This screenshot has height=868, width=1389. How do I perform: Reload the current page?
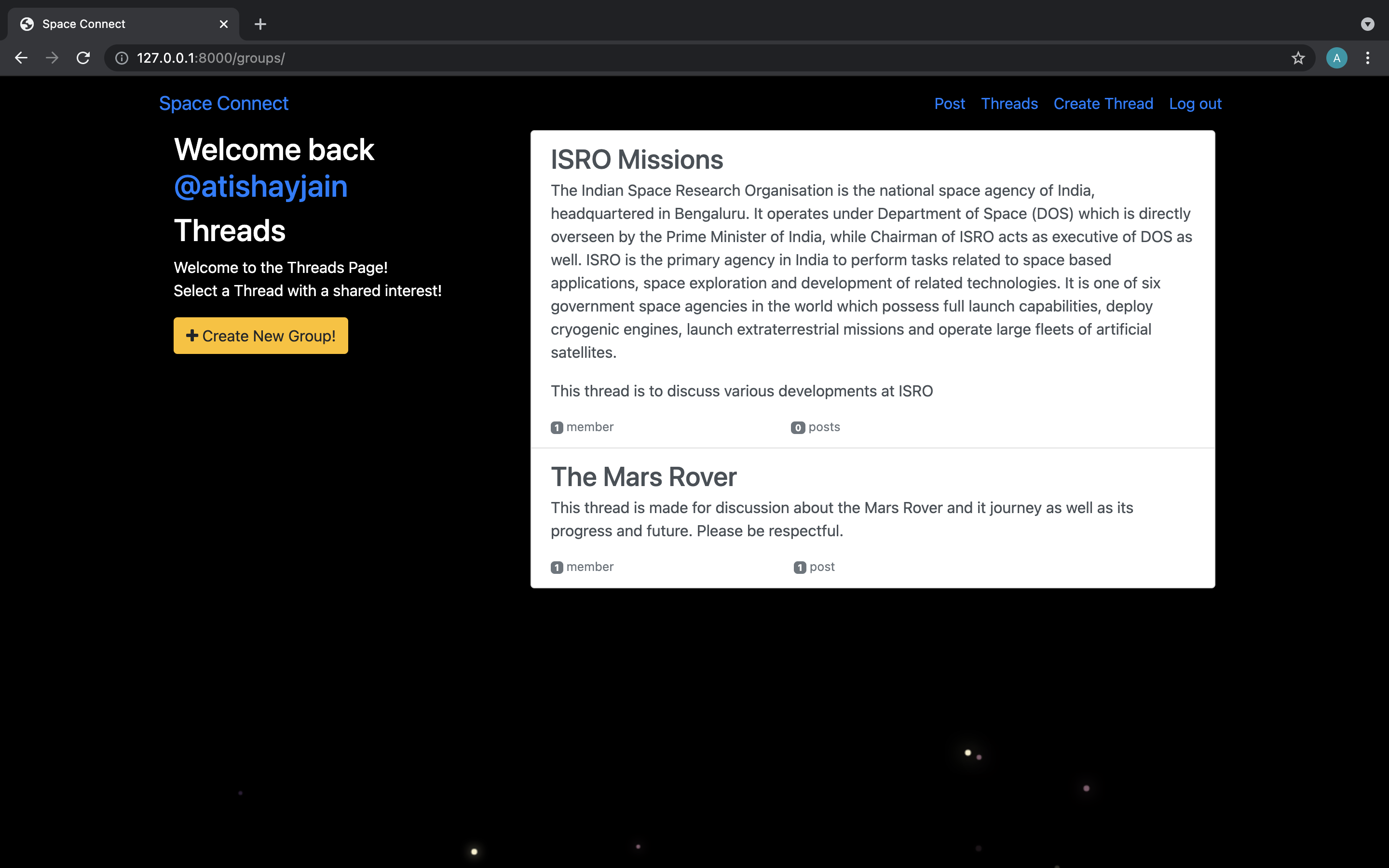83,58
